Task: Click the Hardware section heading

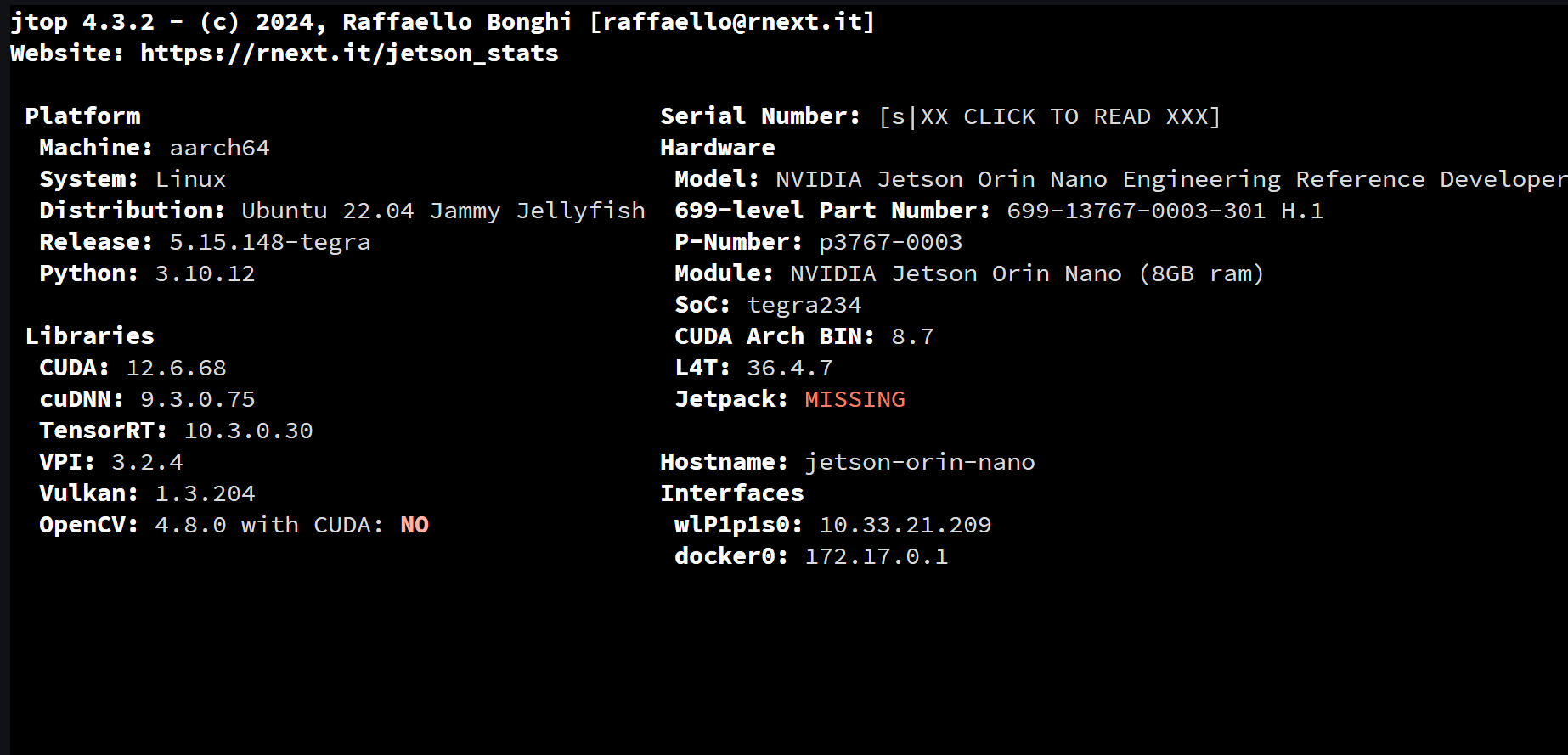Action: [718, 148]
